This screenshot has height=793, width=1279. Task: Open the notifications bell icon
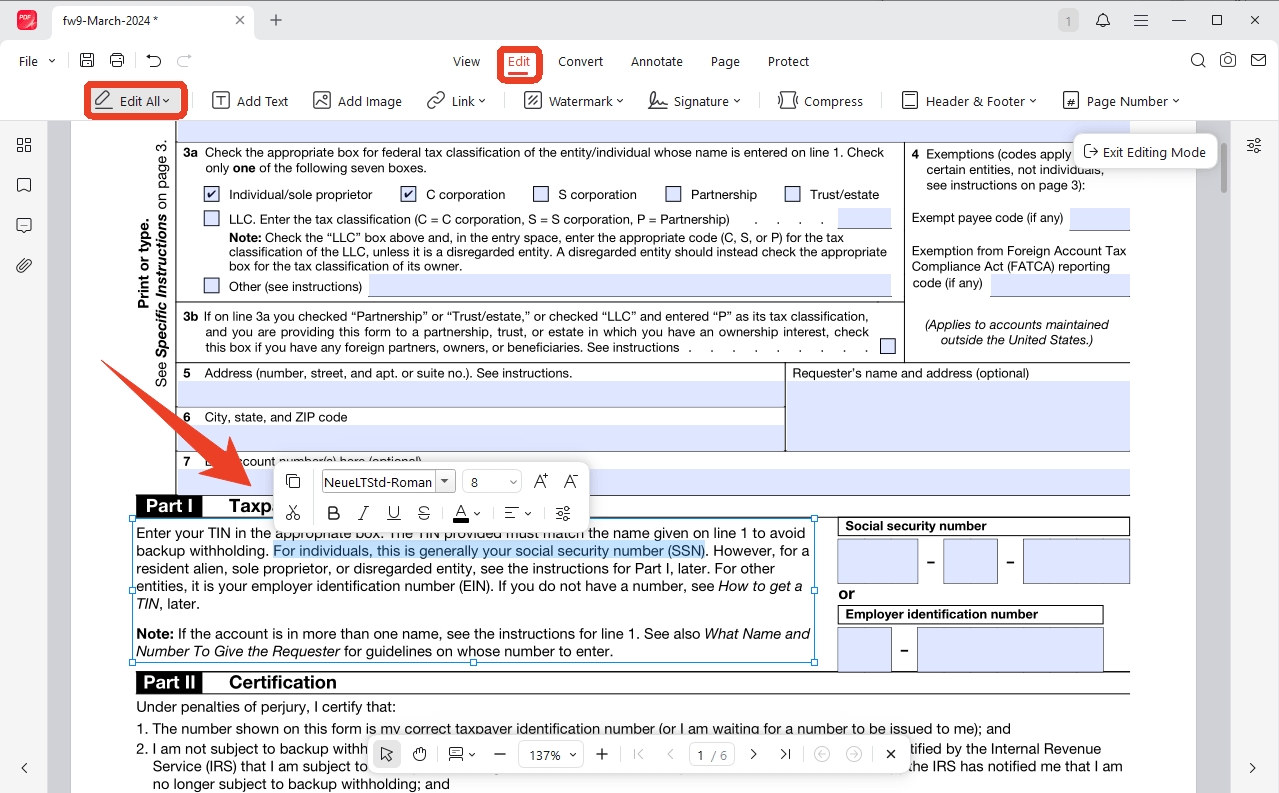click(1103, 20)
